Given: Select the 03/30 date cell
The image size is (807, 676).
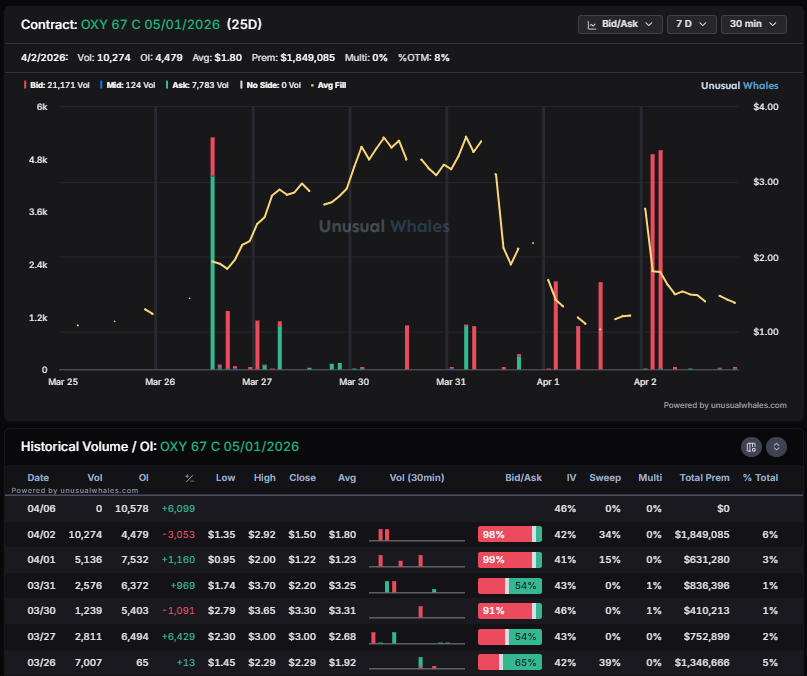Looking at the screenshot, I should point(41,611).
